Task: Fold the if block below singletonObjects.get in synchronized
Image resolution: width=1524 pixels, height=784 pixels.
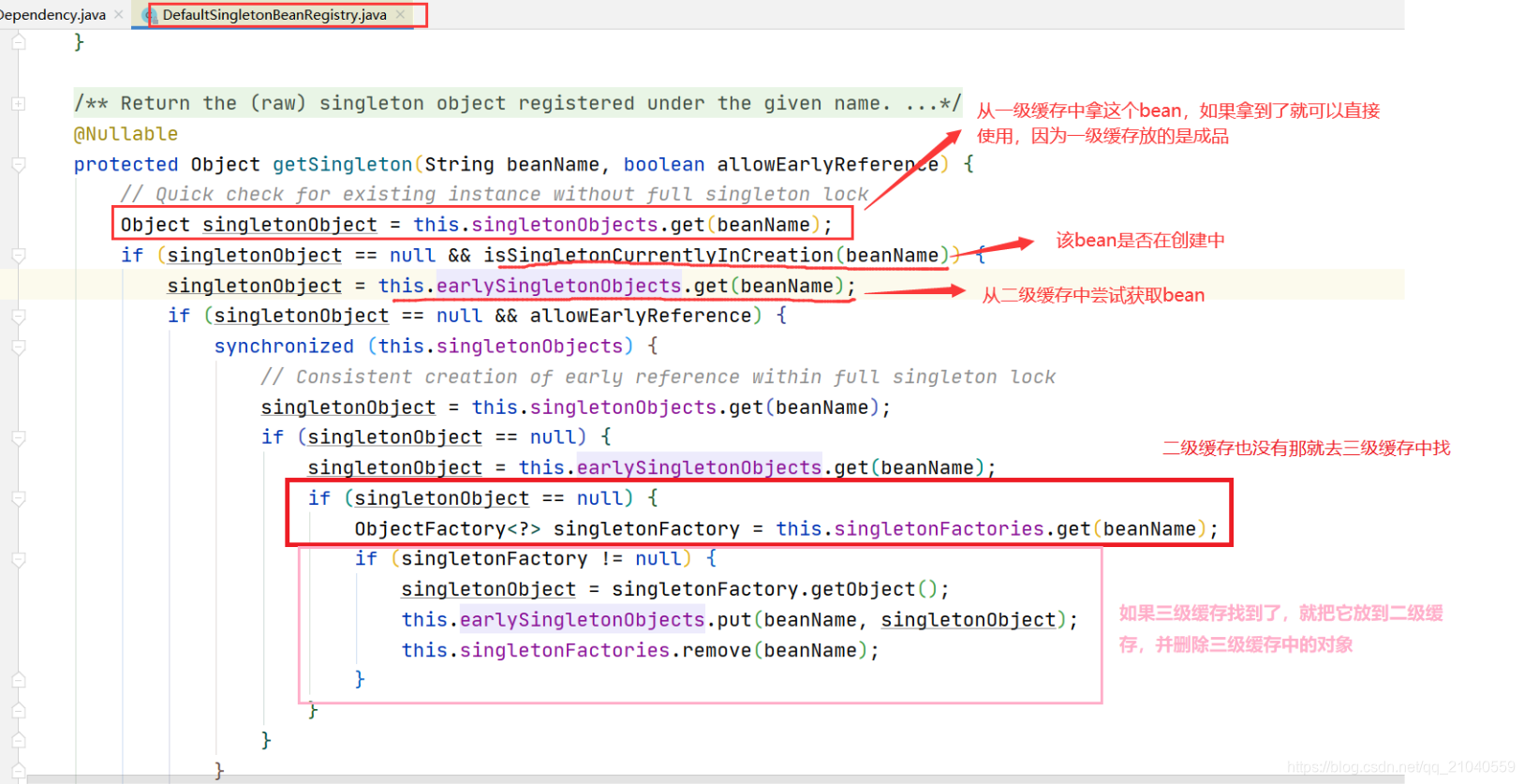Action: [18, 437]
